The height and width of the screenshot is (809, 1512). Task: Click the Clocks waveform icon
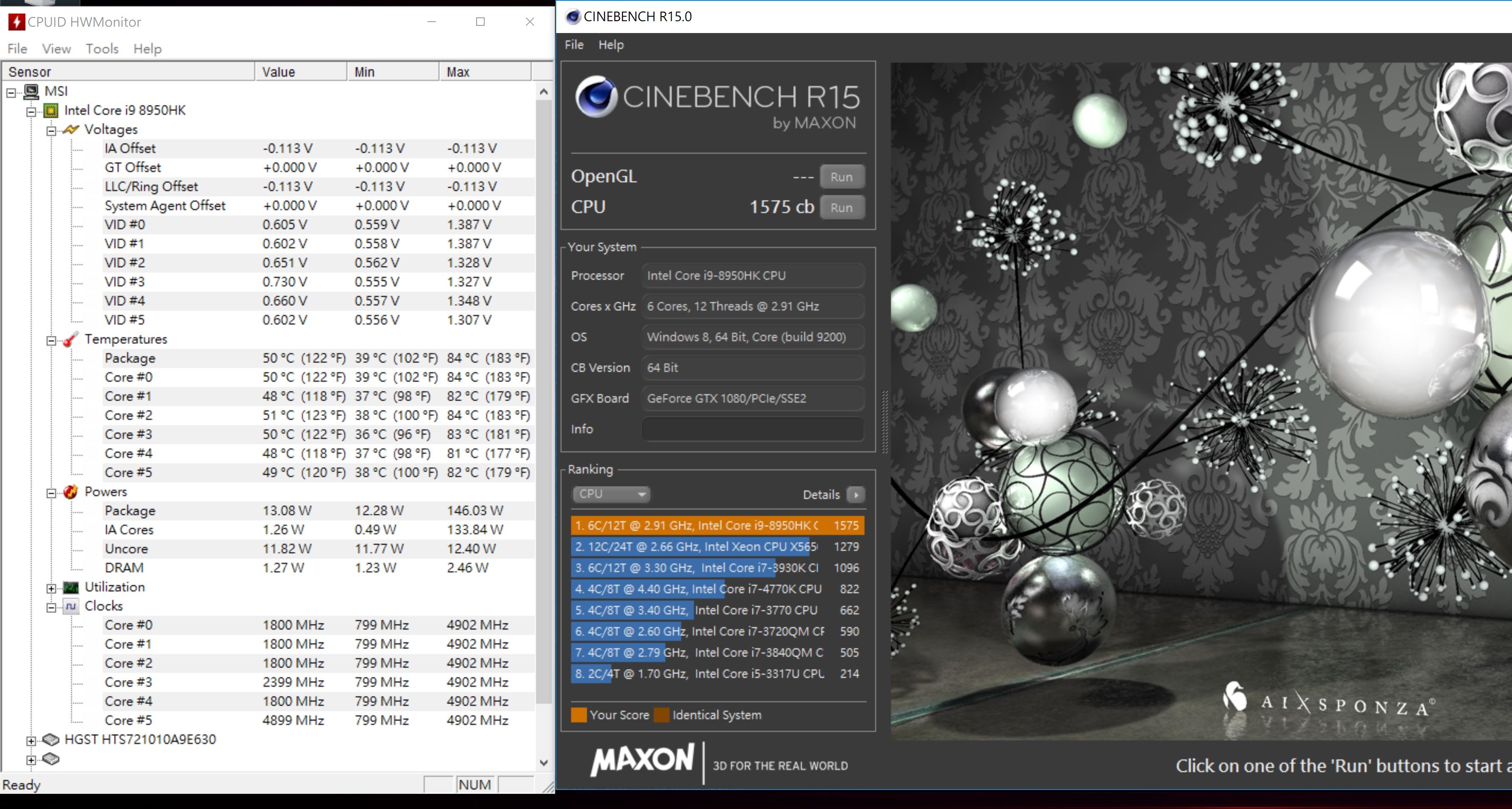tap(70, 606)
